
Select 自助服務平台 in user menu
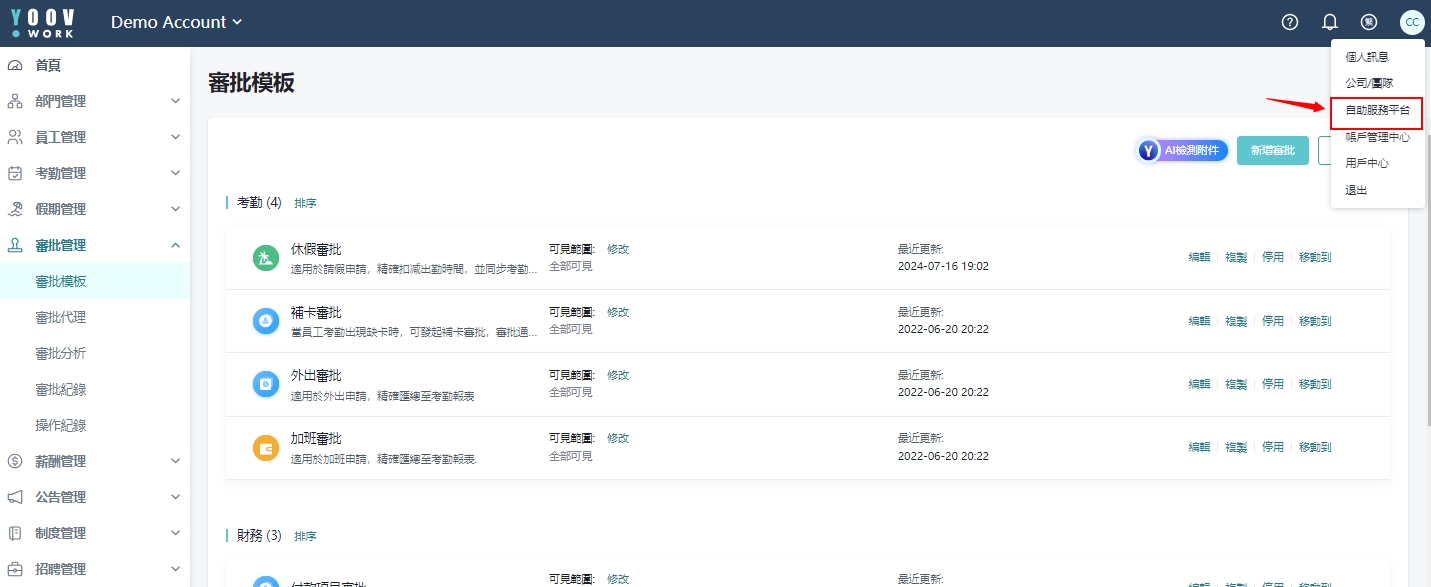pyautogui.click(x=1377, y=111)
